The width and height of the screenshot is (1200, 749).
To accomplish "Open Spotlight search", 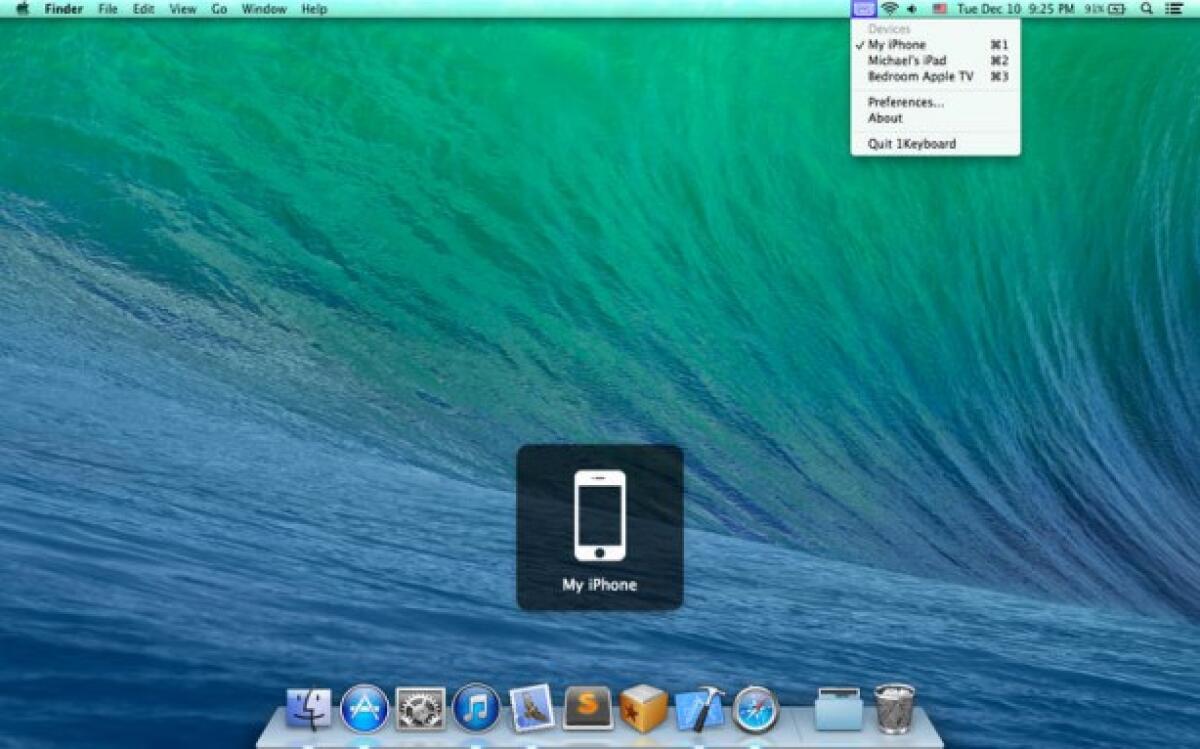I will point(1148,8).
